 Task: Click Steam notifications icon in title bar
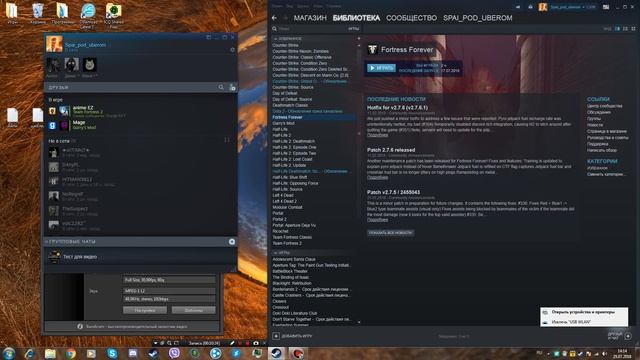point(530,7)
